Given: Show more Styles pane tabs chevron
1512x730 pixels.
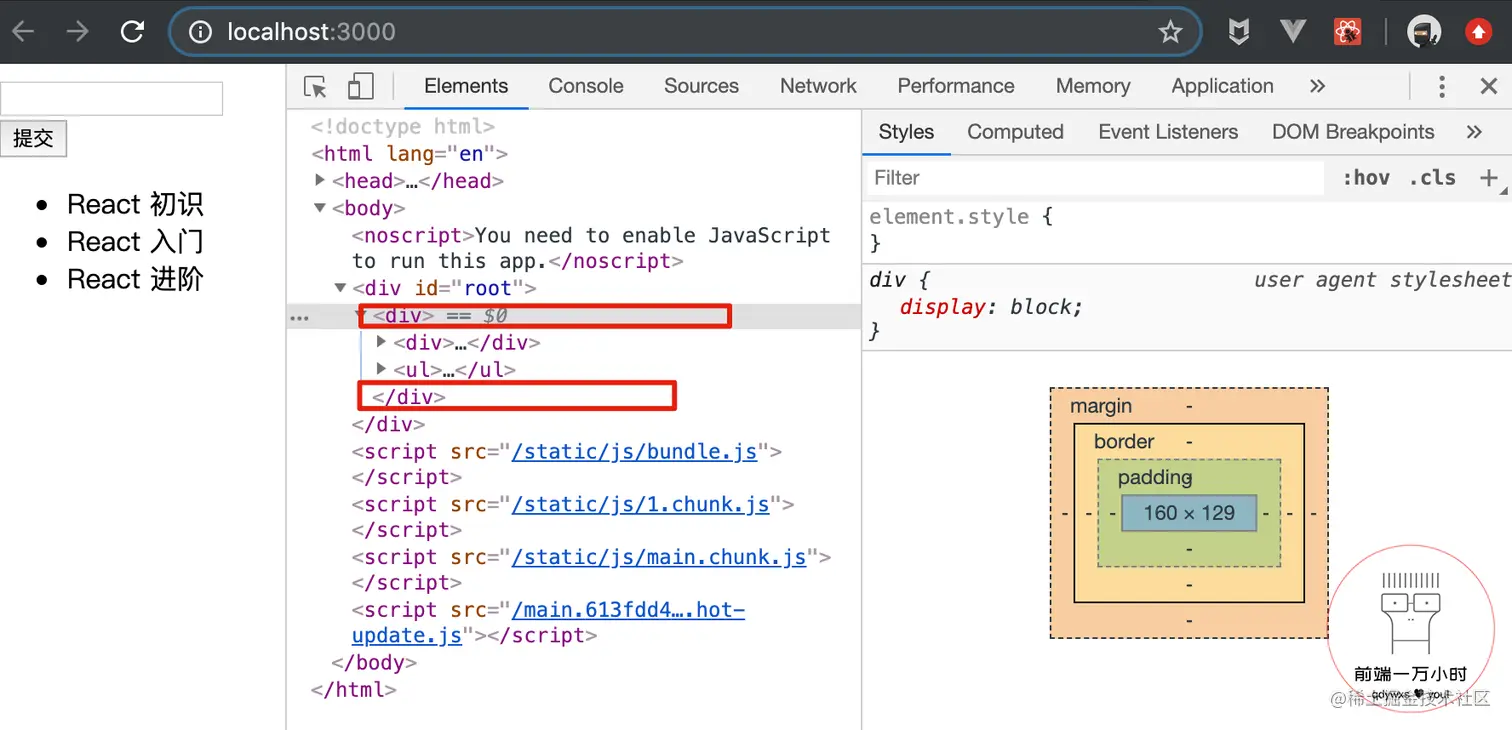Looking at the screenshot, I should click(x=1473, y=132).
